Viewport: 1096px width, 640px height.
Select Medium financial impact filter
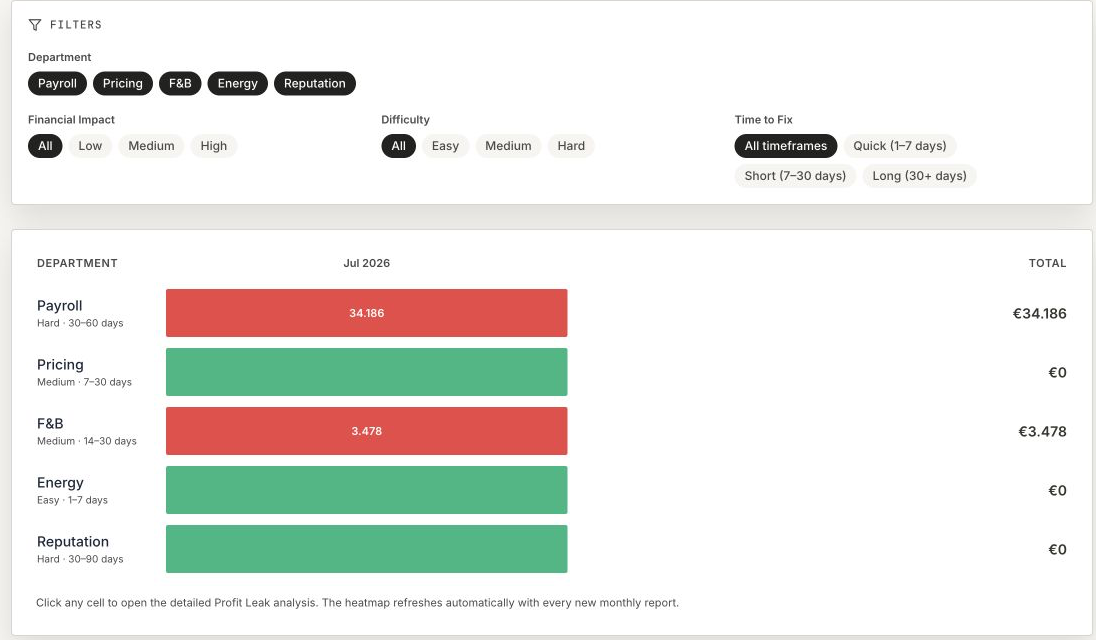point(151,146)
